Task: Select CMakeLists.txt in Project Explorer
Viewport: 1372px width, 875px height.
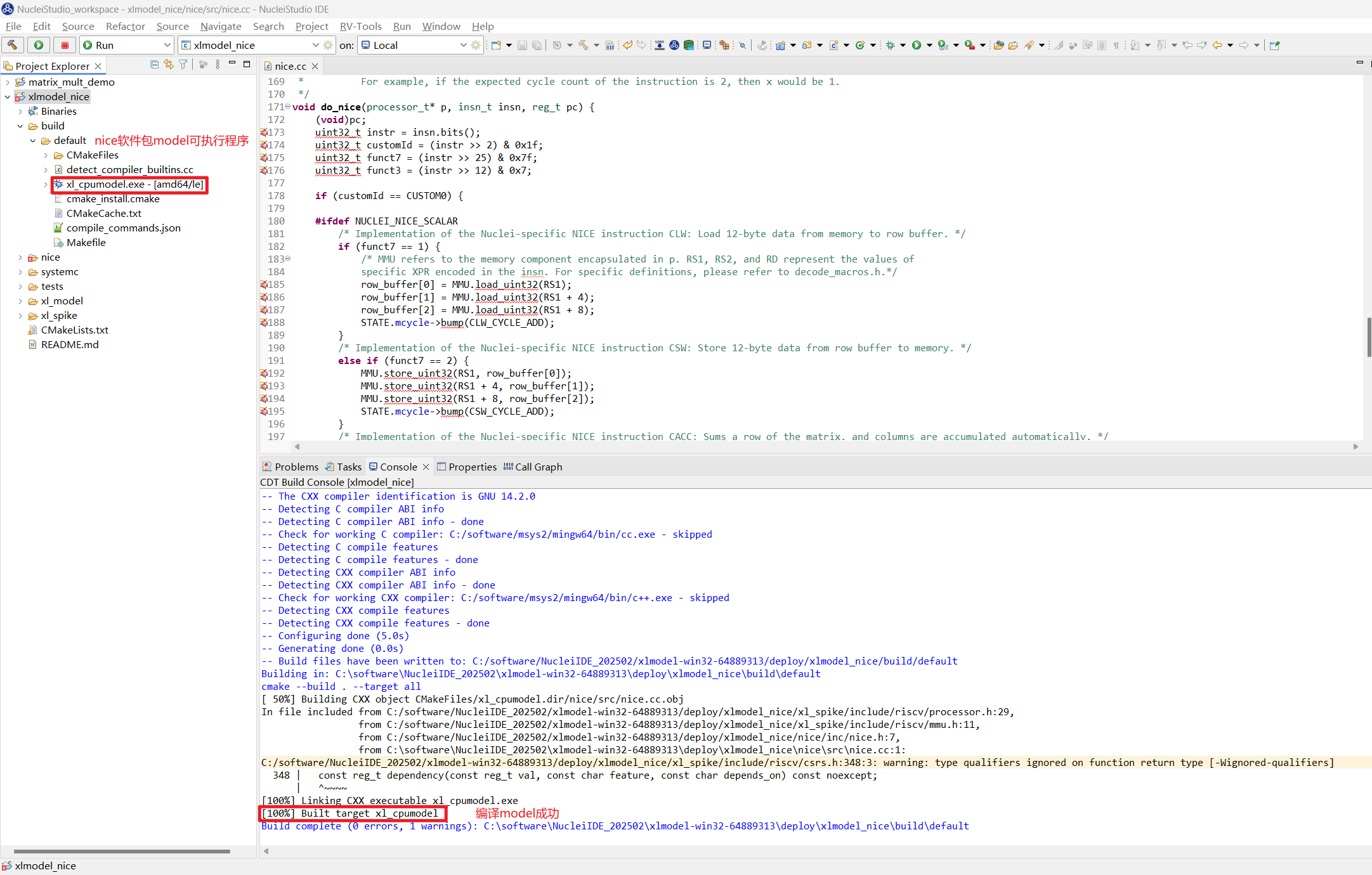Action: pos(74,330)
